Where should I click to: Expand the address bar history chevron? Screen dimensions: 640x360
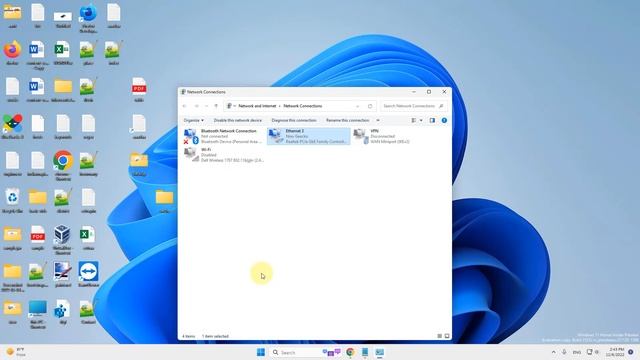358,106
